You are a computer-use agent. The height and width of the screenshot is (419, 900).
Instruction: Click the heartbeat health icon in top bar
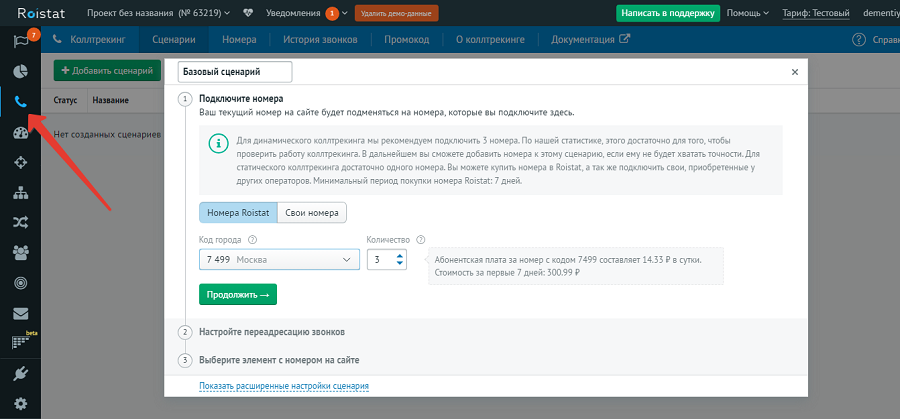pyautogui.click(x=248, y=13)
